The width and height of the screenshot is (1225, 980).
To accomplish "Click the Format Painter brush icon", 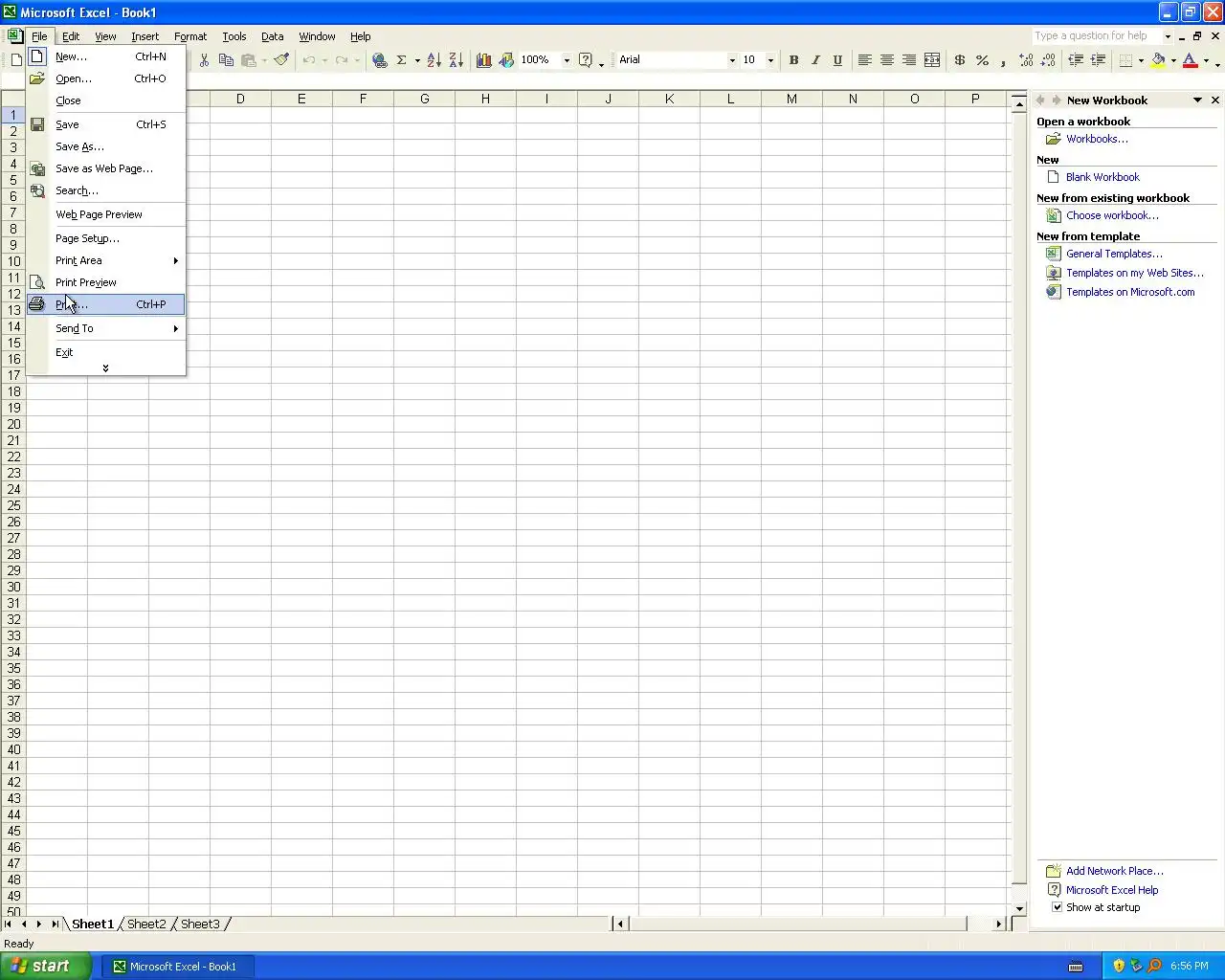I will 281,59.
